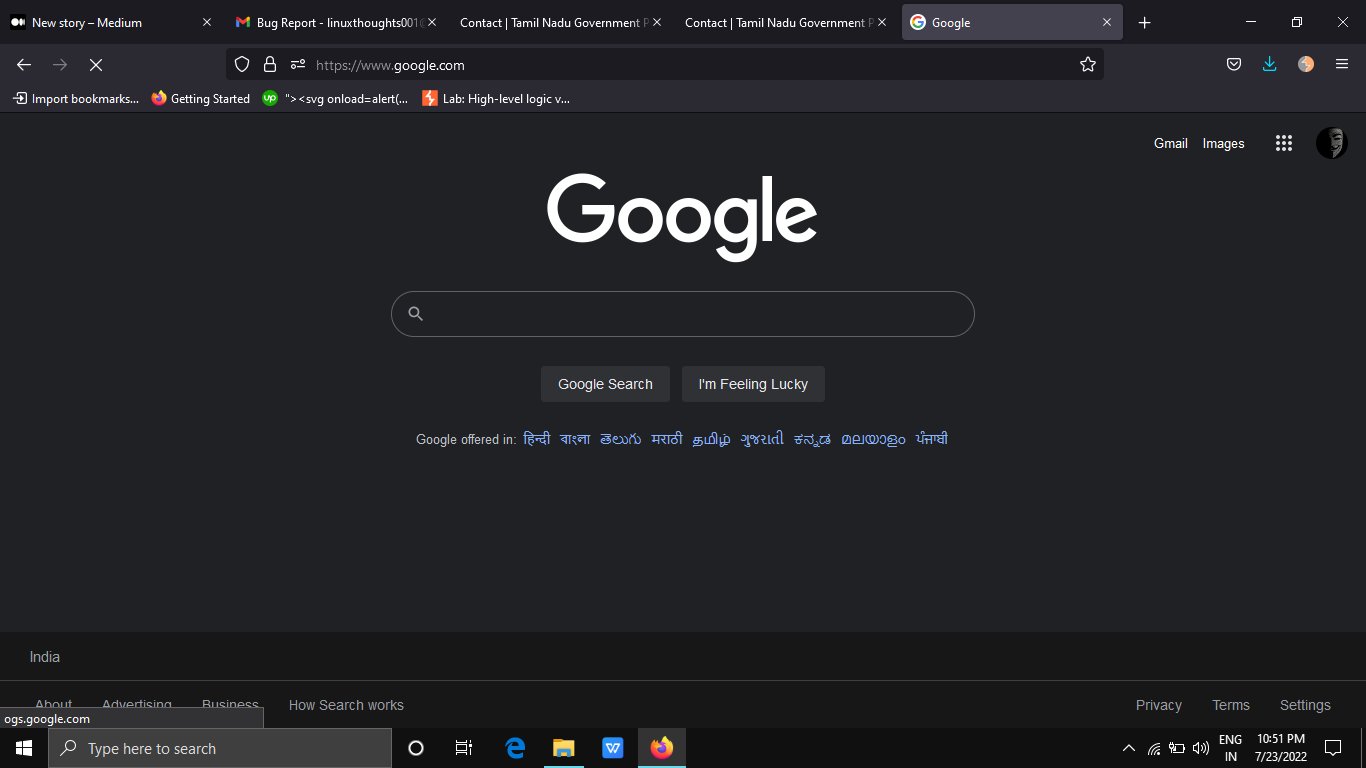Open Import bookmarks bookmark item

tap(76, 98)
